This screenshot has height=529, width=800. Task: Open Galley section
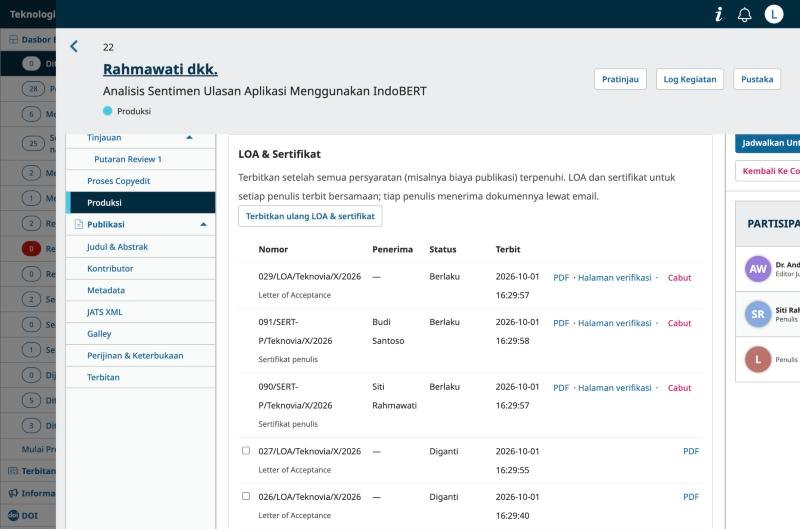[140, 334]
